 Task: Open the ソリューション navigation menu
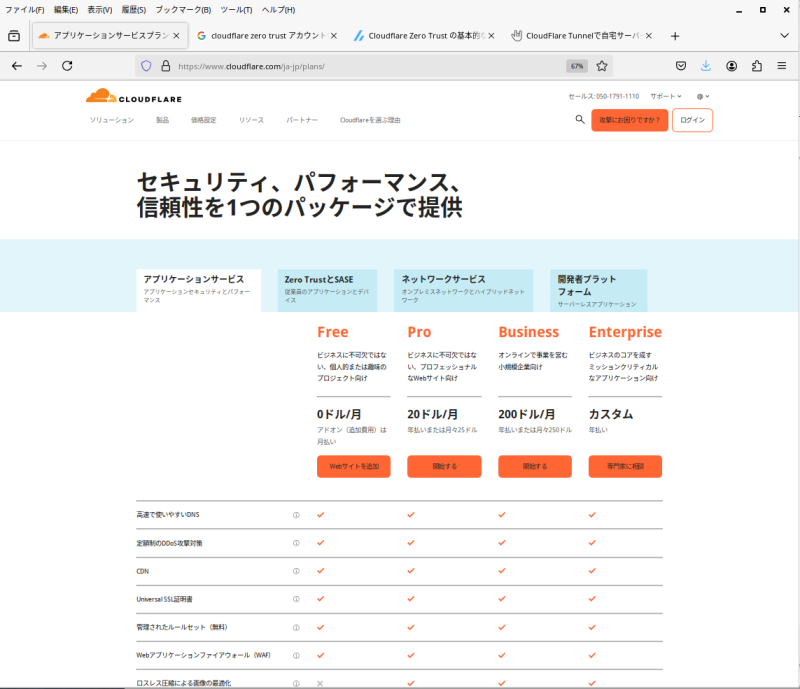click(112, 120)
